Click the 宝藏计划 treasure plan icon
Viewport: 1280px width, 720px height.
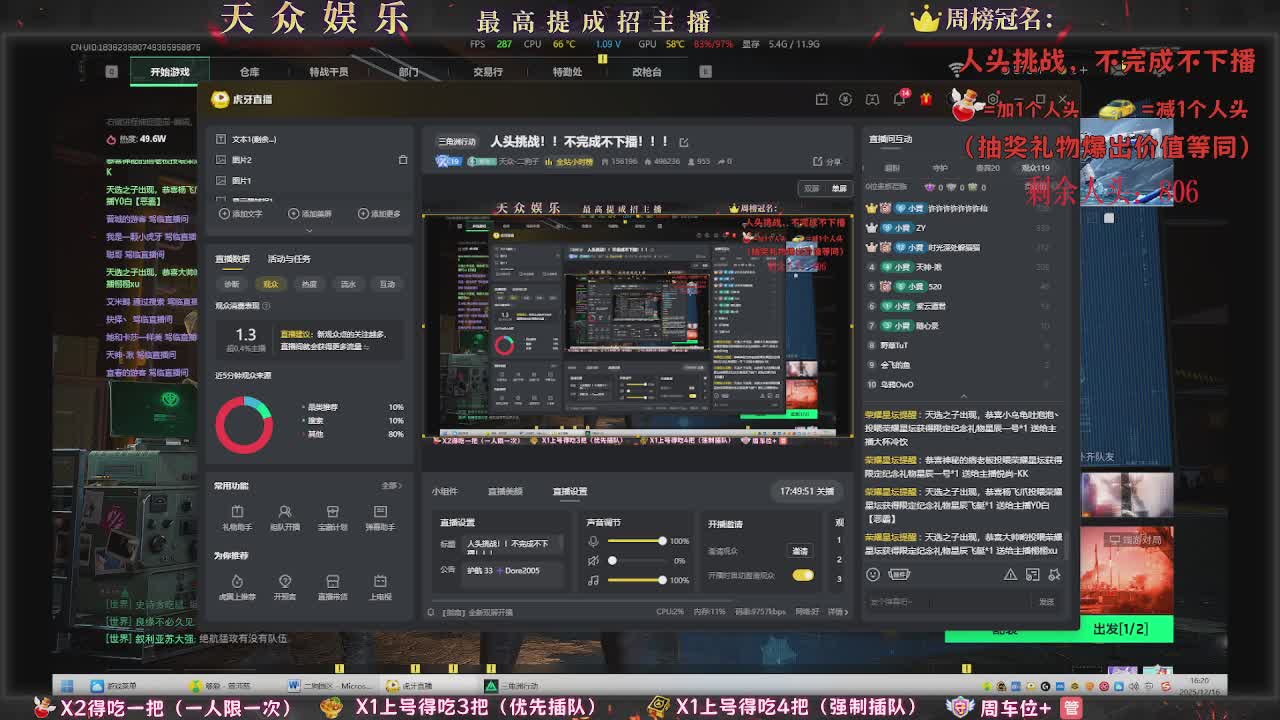tap(333, 516)
